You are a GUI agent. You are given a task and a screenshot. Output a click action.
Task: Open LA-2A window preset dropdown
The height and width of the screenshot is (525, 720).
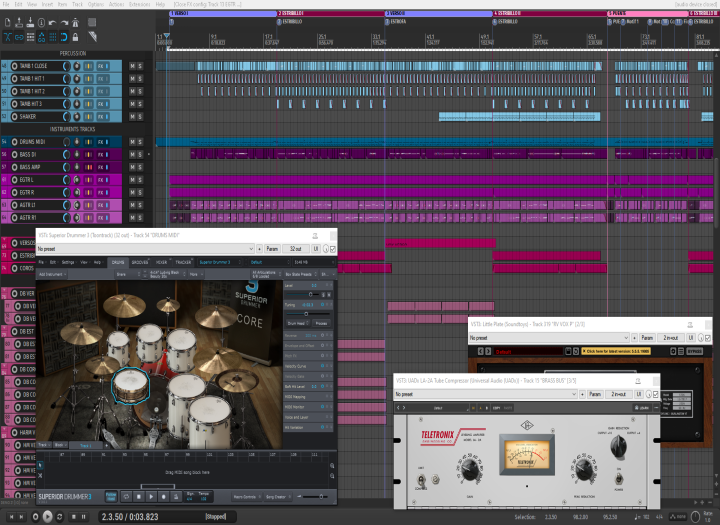pos(485,394)
